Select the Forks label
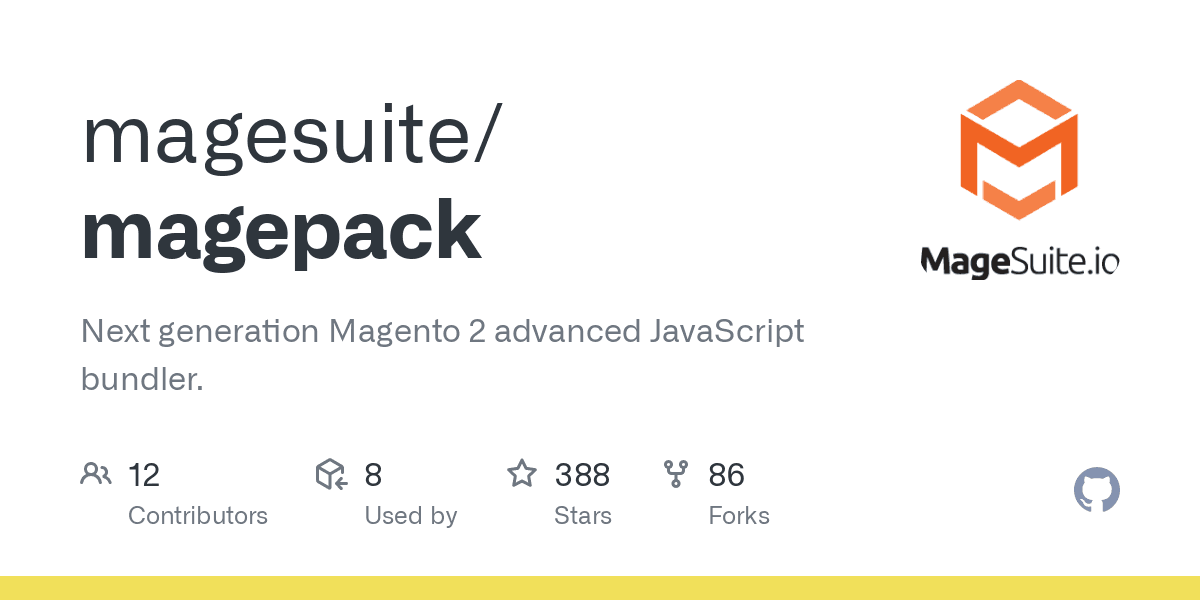The height and width of the screenshot is (600, 1200). [739, 516]
